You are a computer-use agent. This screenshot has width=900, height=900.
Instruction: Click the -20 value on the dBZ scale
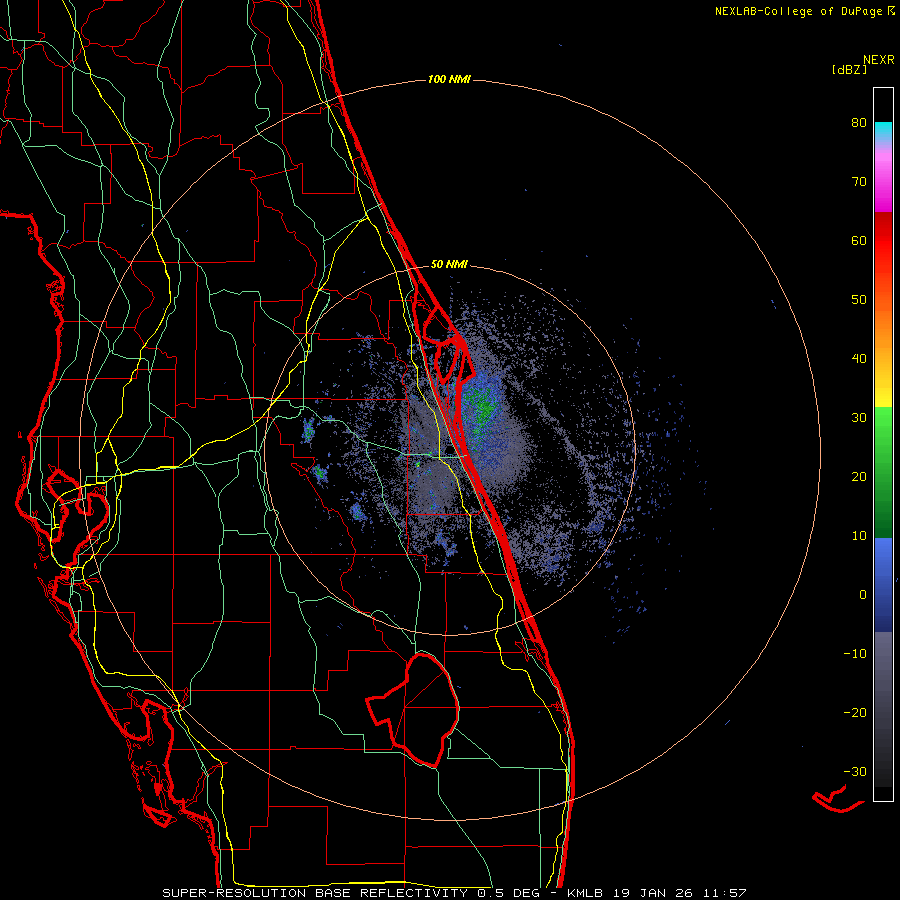[855, 713]
